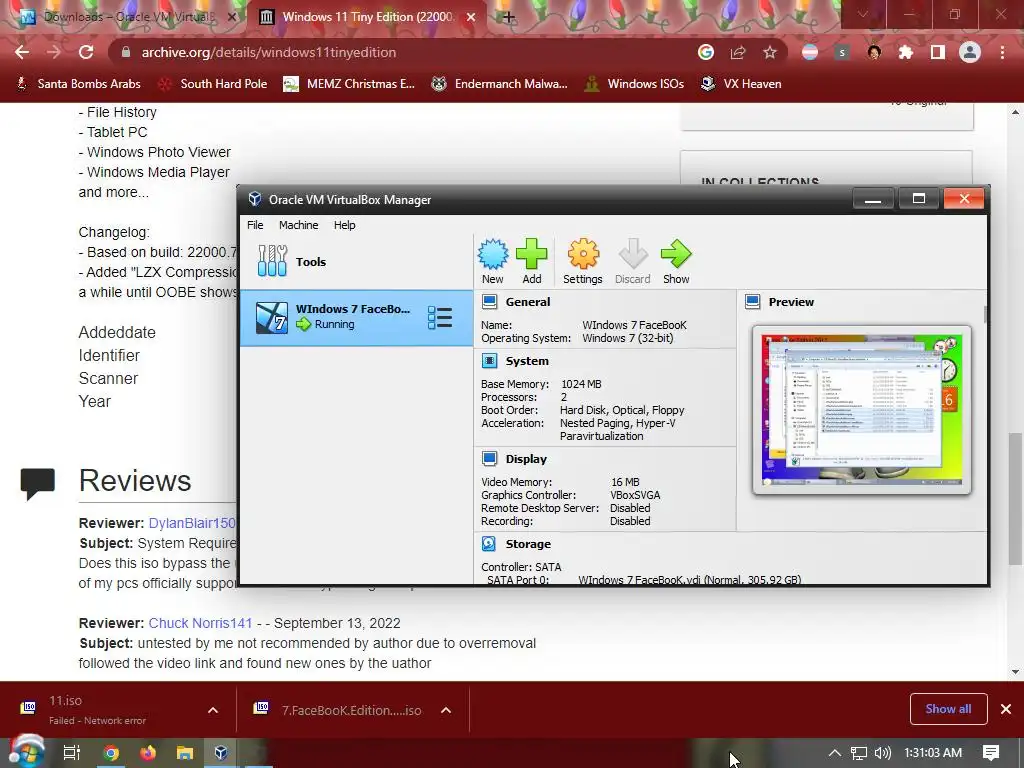Open a new Chrome tab
The height and width of the screenshot is (768, 1024).
click(x=509, y=17)
